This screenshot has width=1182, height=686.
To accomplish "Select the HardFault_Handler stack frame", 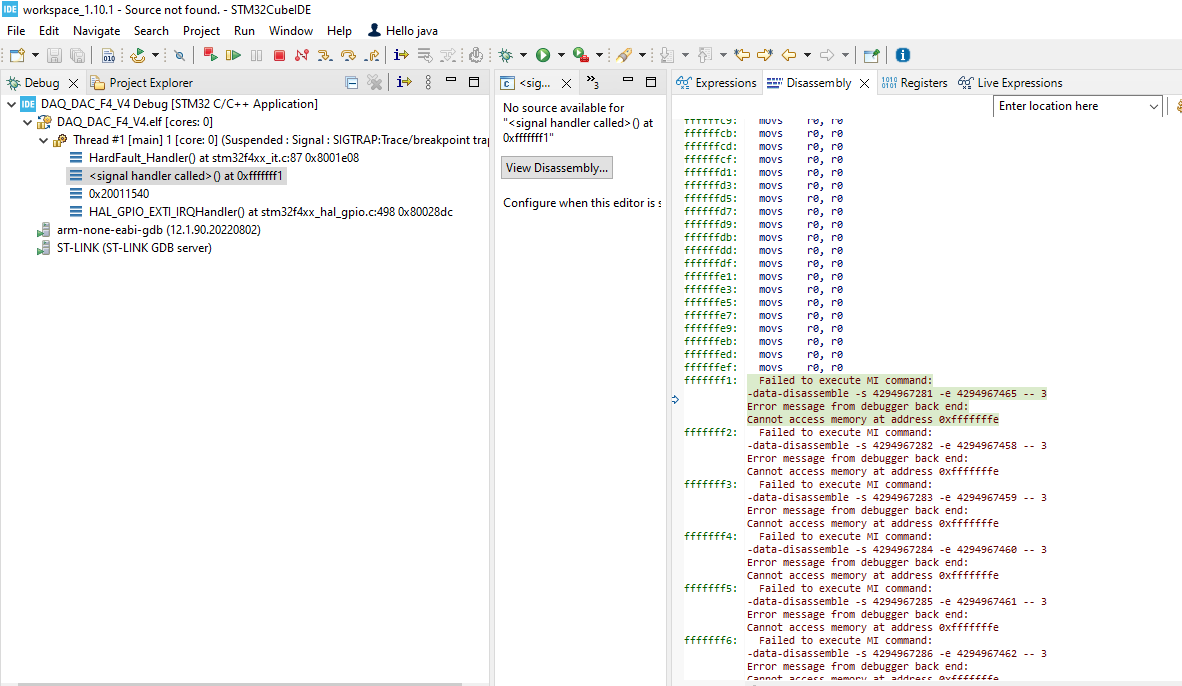I will (223, 158).
